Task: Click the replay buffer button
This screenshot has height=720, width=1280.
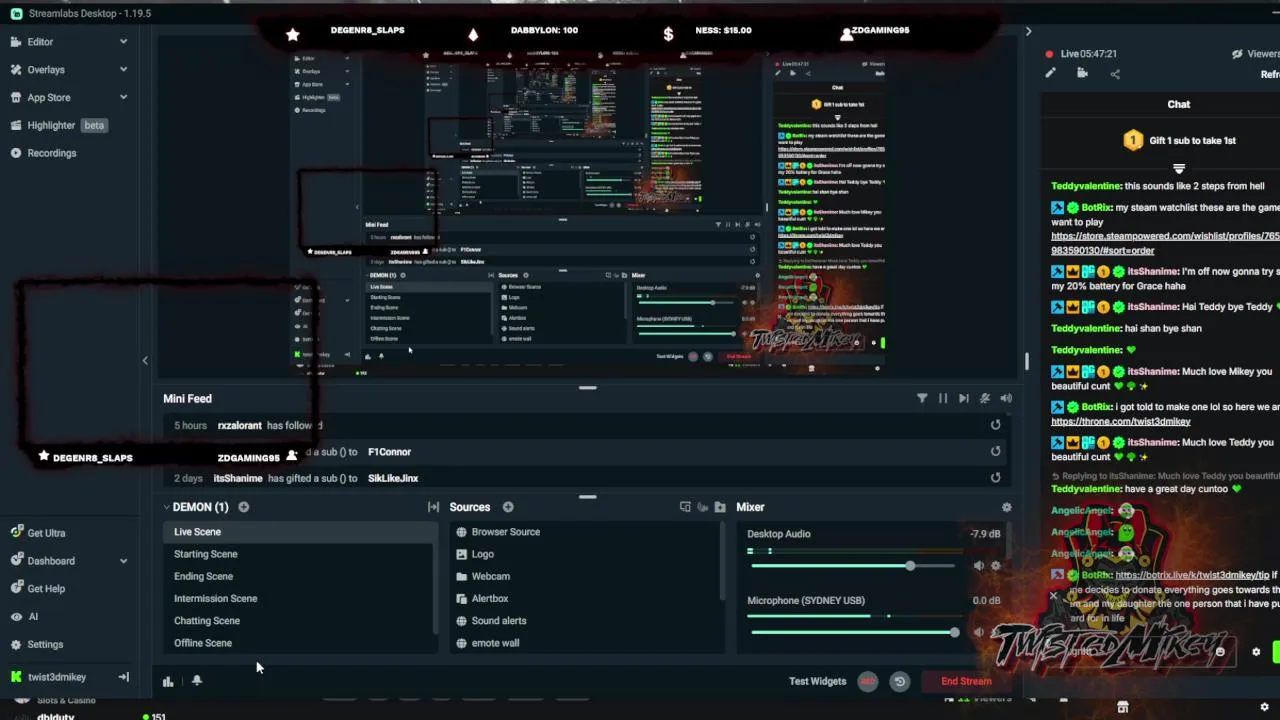Action: [x=900, y=682]
